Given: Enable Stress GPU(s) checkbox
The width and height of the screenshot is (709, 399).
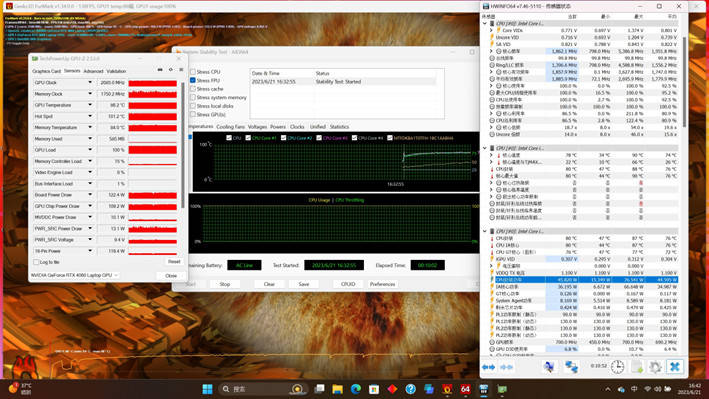Looking at the screenshot, I should (193, 114).
